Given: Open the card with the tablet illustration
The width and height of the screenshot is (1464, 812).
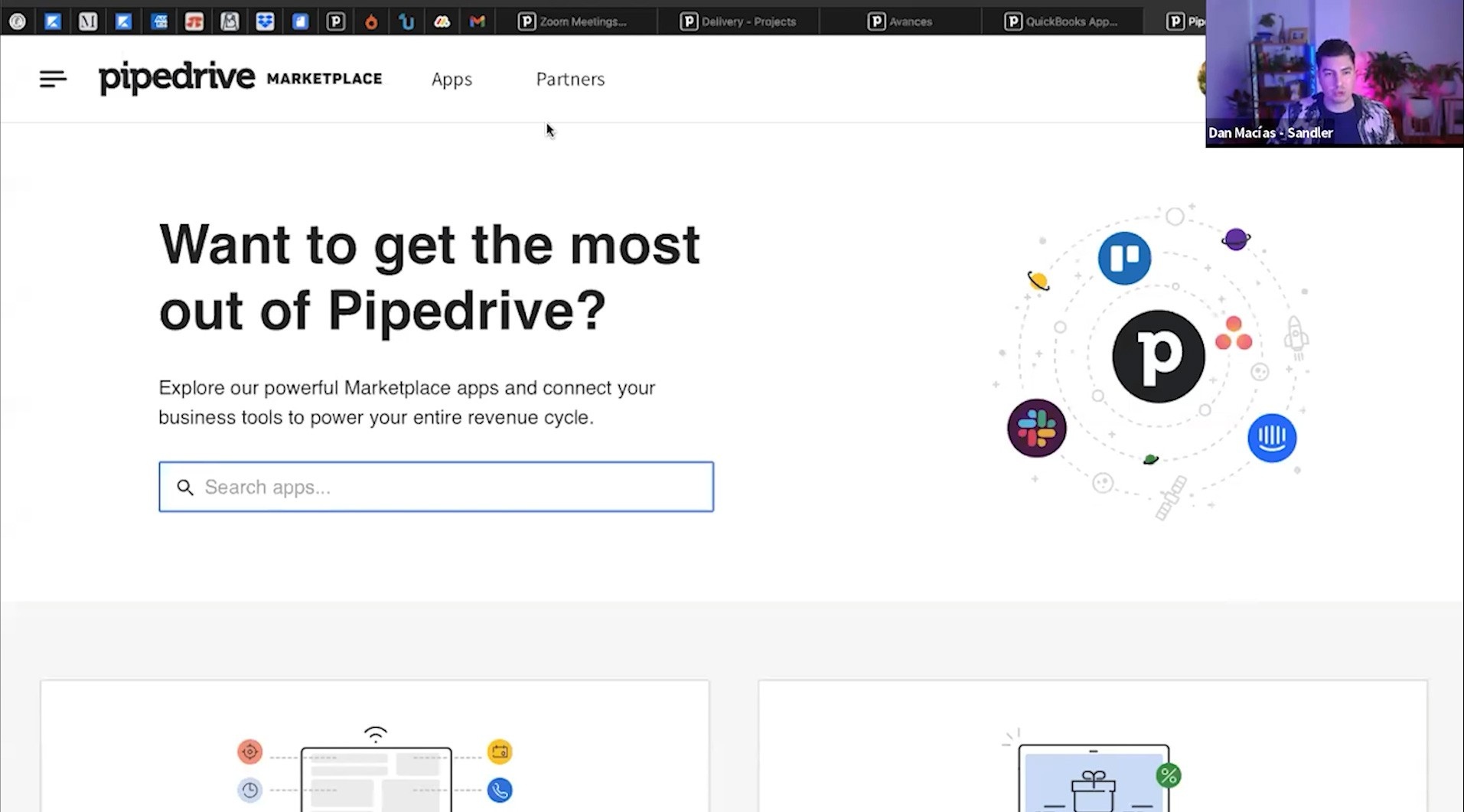Looking at the screenshot, I should tap(375, 746).
